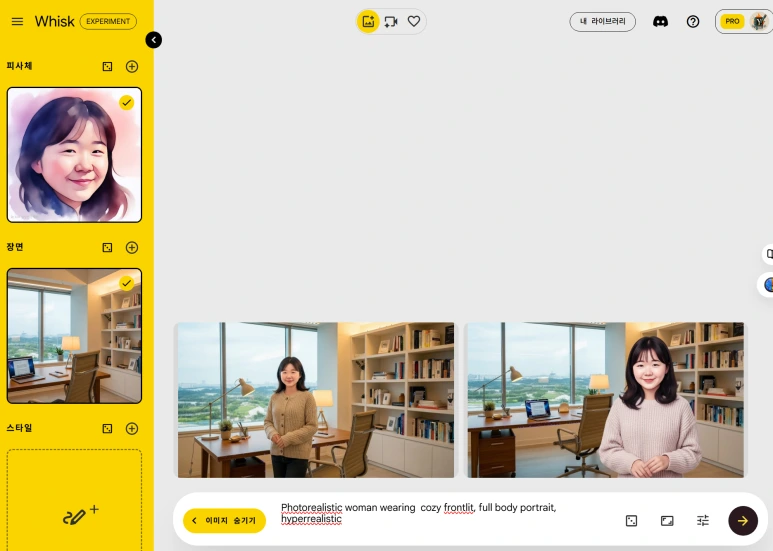The height and width of the screenshot is (551, 773).
Task: Open the aspect ratio icon
Action: point(667,521)
